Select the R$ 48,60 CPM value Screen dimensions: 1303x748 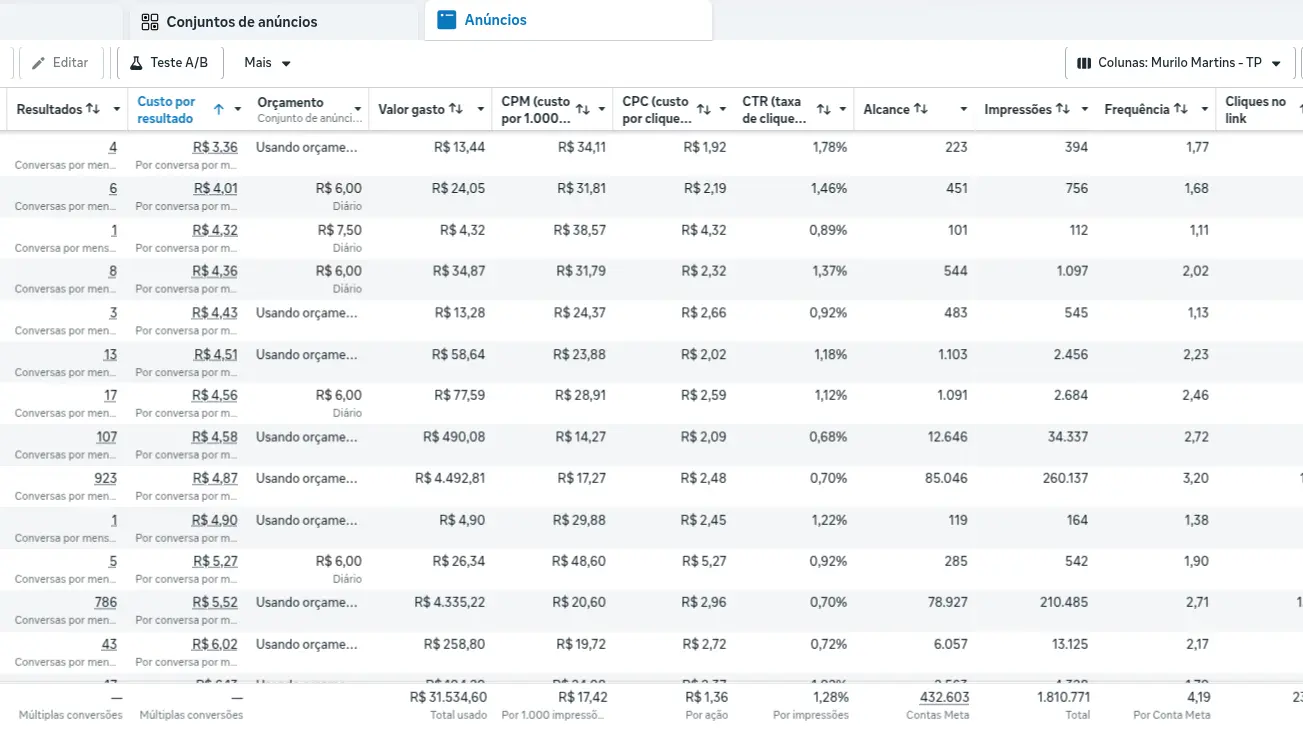tap(580, 561)
